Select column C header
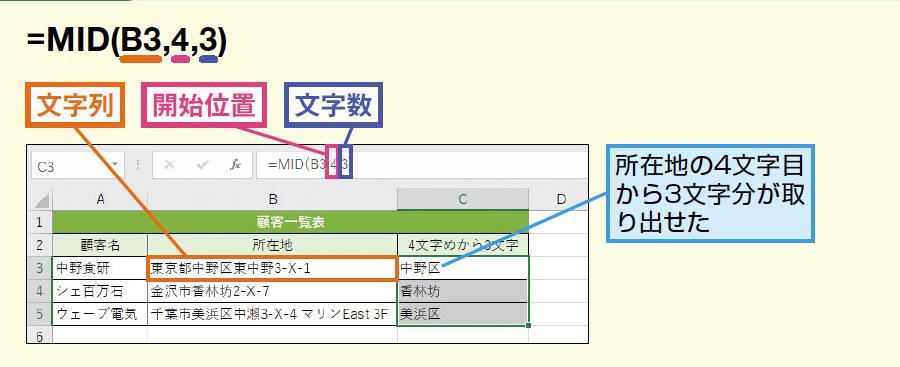Image resolution: width=900 pixels, height=367 pixels. pos(463,199)
